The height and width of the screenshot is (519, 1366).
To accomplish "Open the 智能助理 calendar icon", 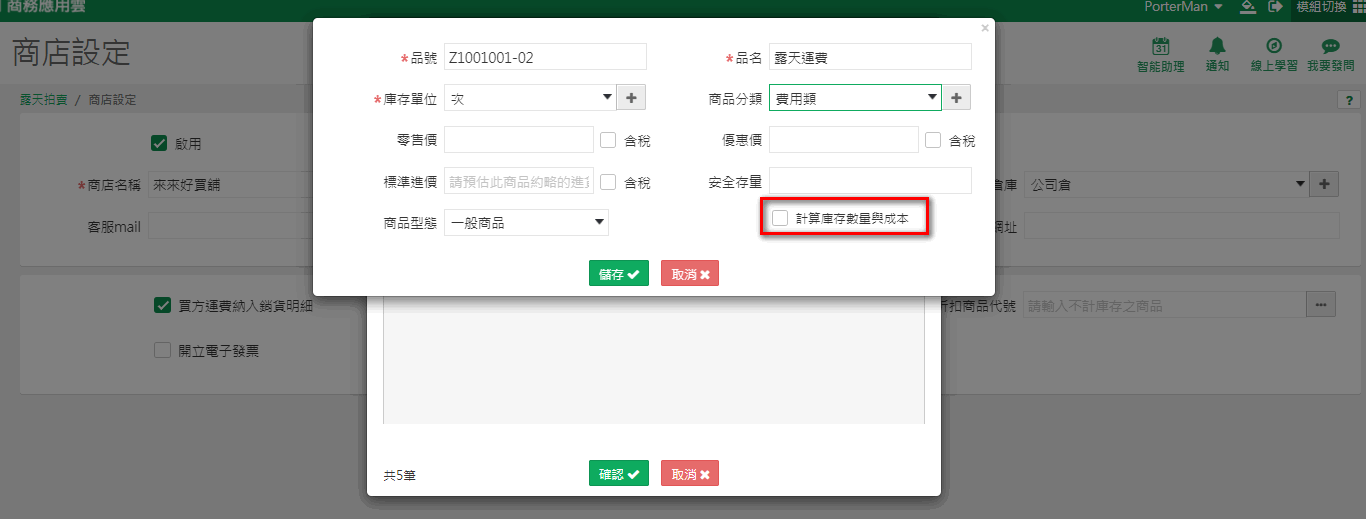I will 1160,47.
